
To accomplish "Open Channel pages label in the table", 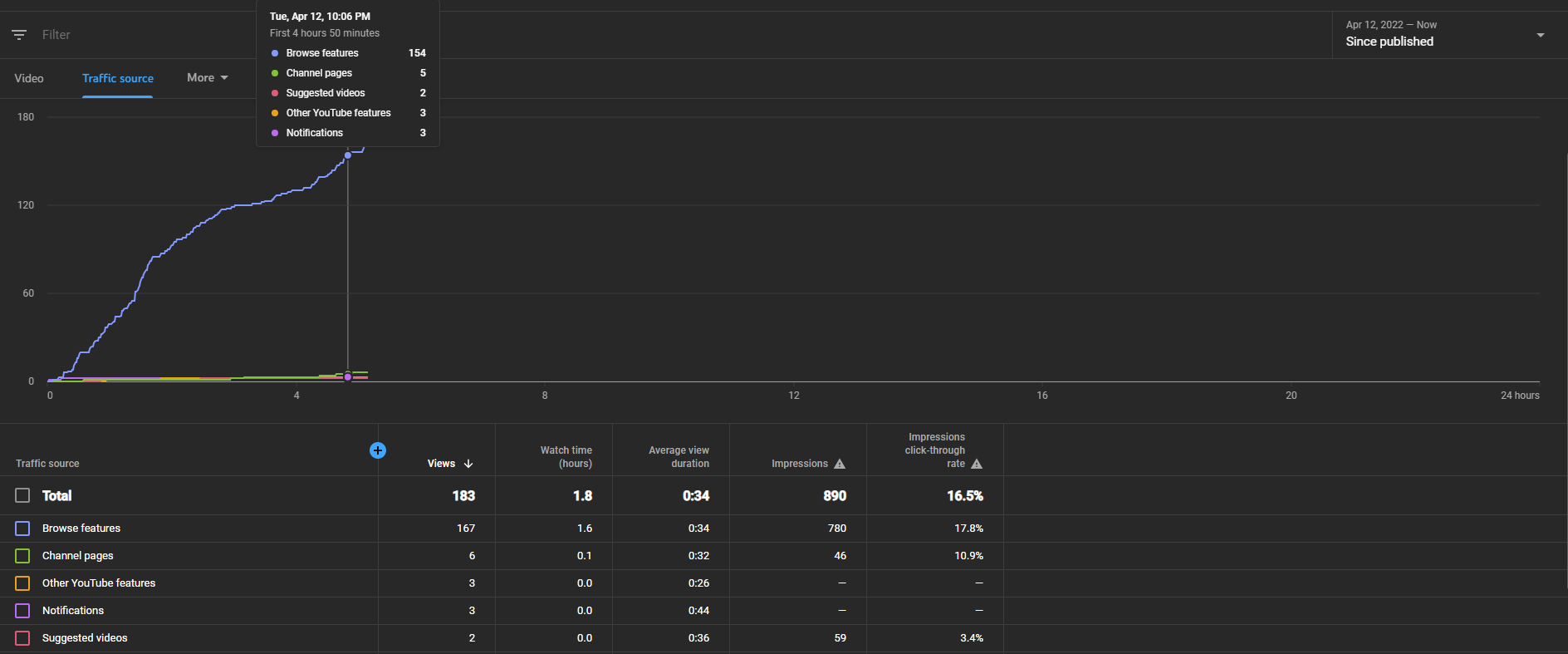I will point(78,556).
